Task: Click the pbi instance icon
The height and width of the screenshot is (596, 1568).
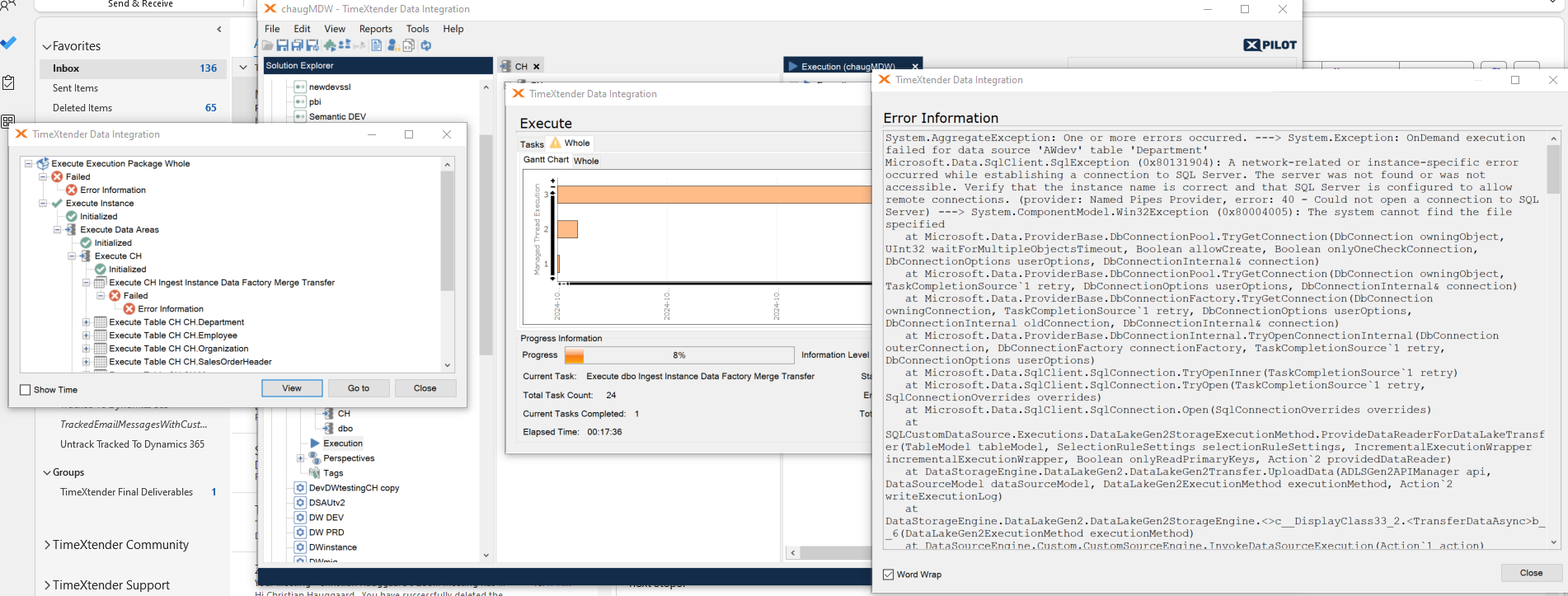Action: pos(300,101)
